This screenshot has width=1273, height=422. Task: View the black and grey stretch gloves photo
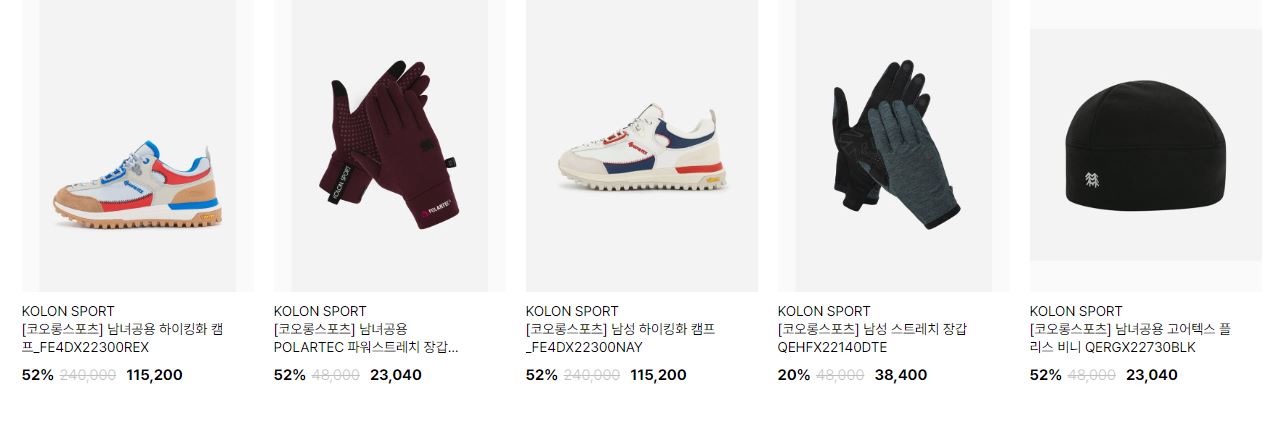point(894,145)
